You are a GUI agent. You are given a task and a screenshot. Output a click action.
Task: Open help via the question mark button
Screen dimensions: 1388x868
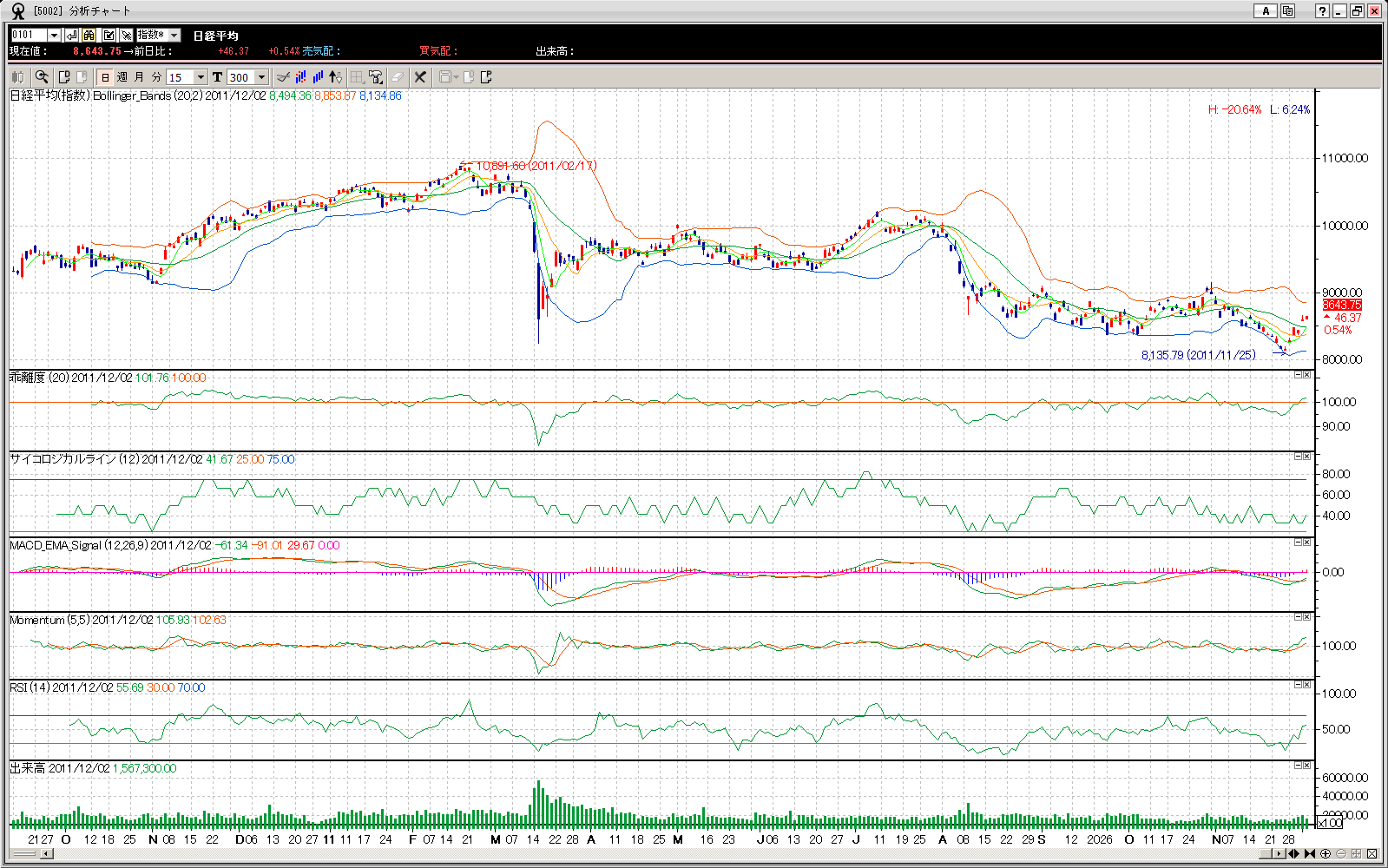1322,10
